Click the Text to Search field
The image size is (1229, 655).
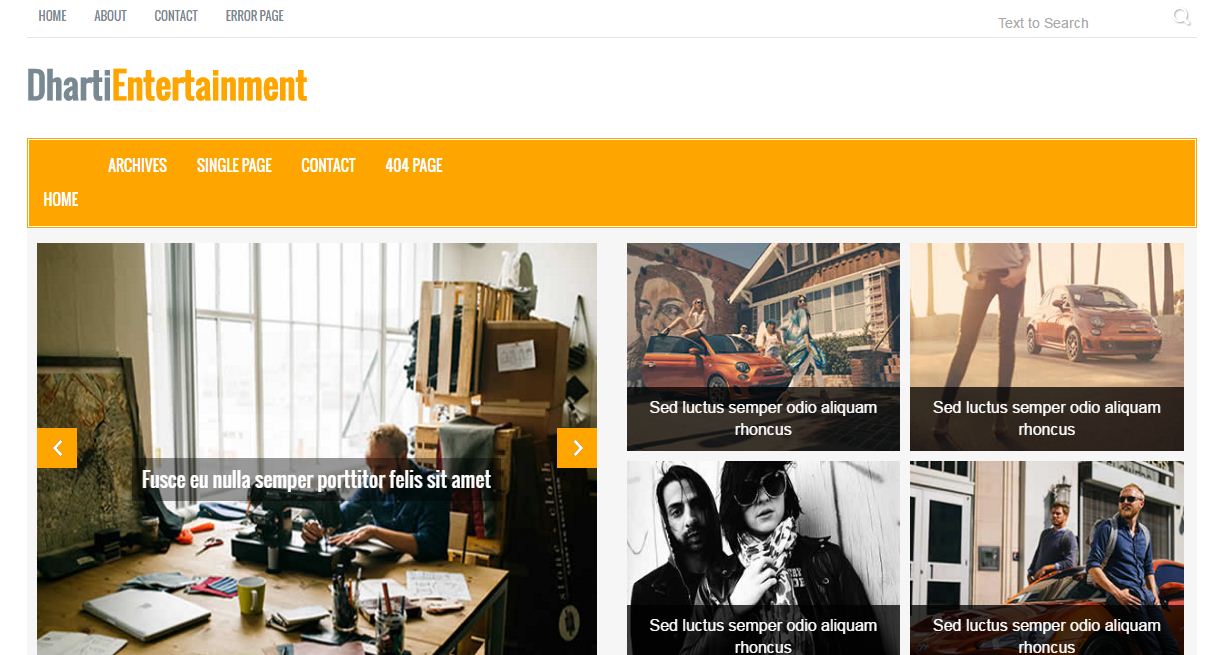tap(1080, 23)
